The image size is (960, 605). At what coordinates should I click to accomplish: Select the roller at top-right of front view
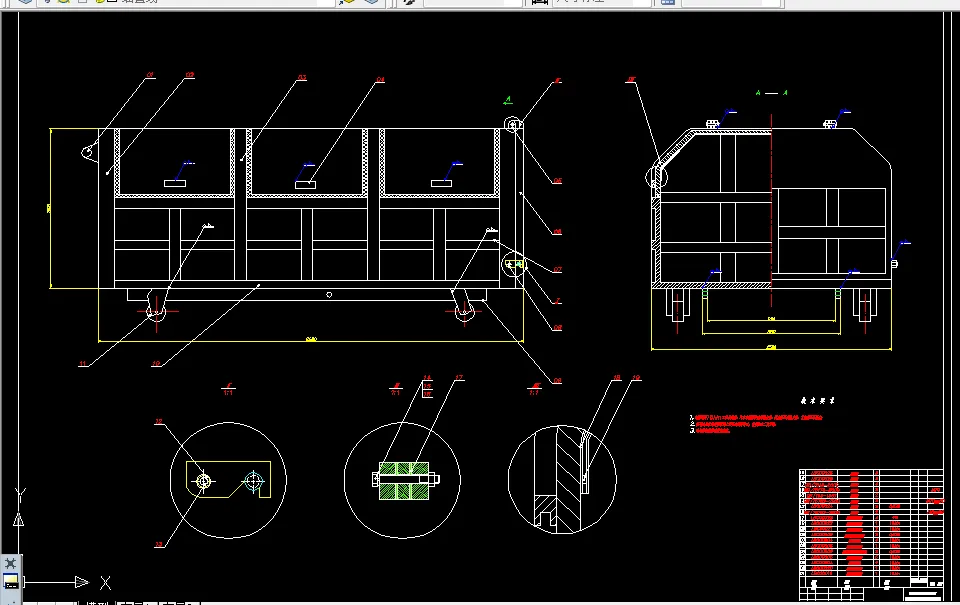[513, 125]
